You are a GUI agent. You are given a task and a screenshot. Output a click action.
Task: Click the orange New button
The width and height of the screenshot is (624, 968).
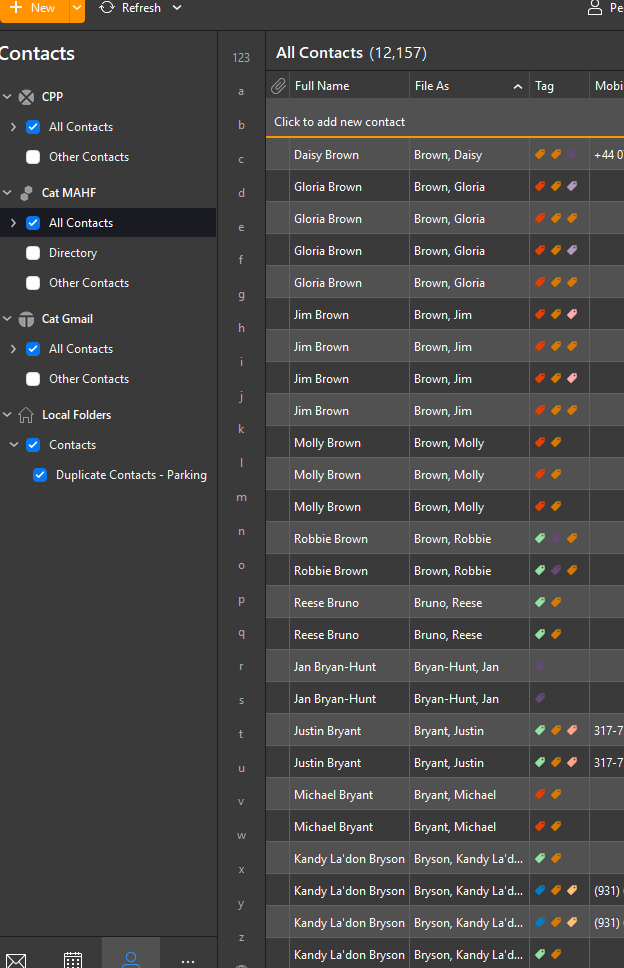(x=33, y=8)
